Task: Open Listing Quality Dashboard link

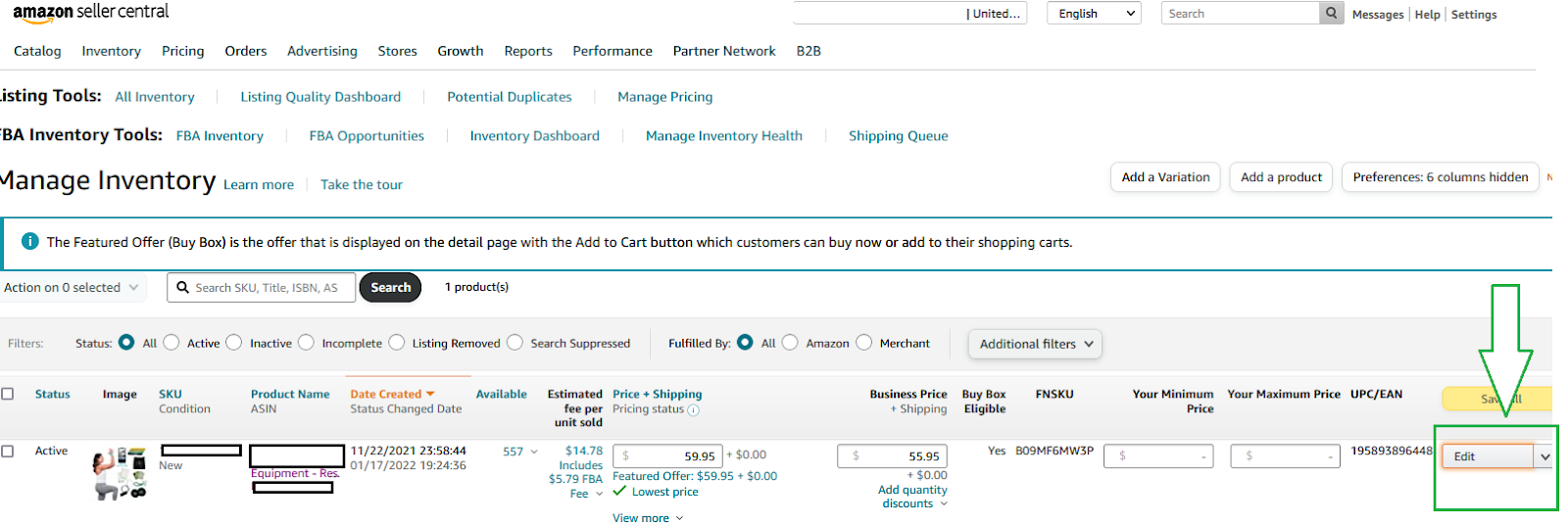Action: click(320, 97)
